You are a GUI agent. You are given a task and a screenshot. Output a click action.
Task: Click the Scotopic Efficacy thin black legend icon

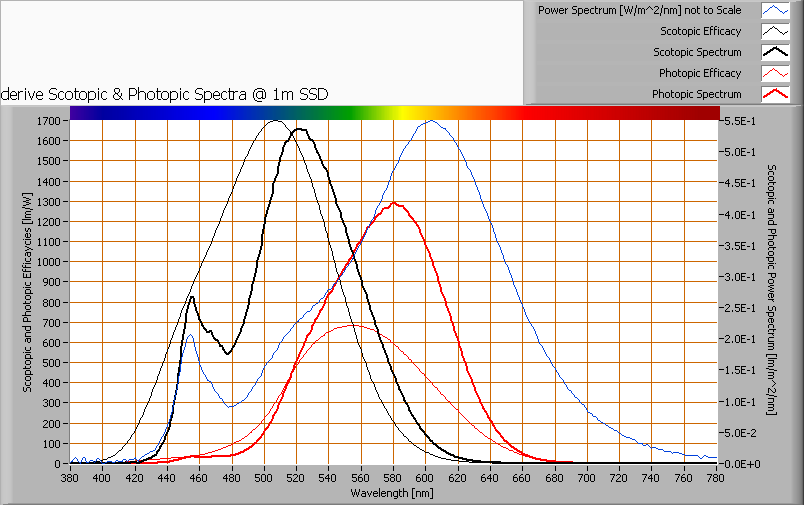(775, 31)
